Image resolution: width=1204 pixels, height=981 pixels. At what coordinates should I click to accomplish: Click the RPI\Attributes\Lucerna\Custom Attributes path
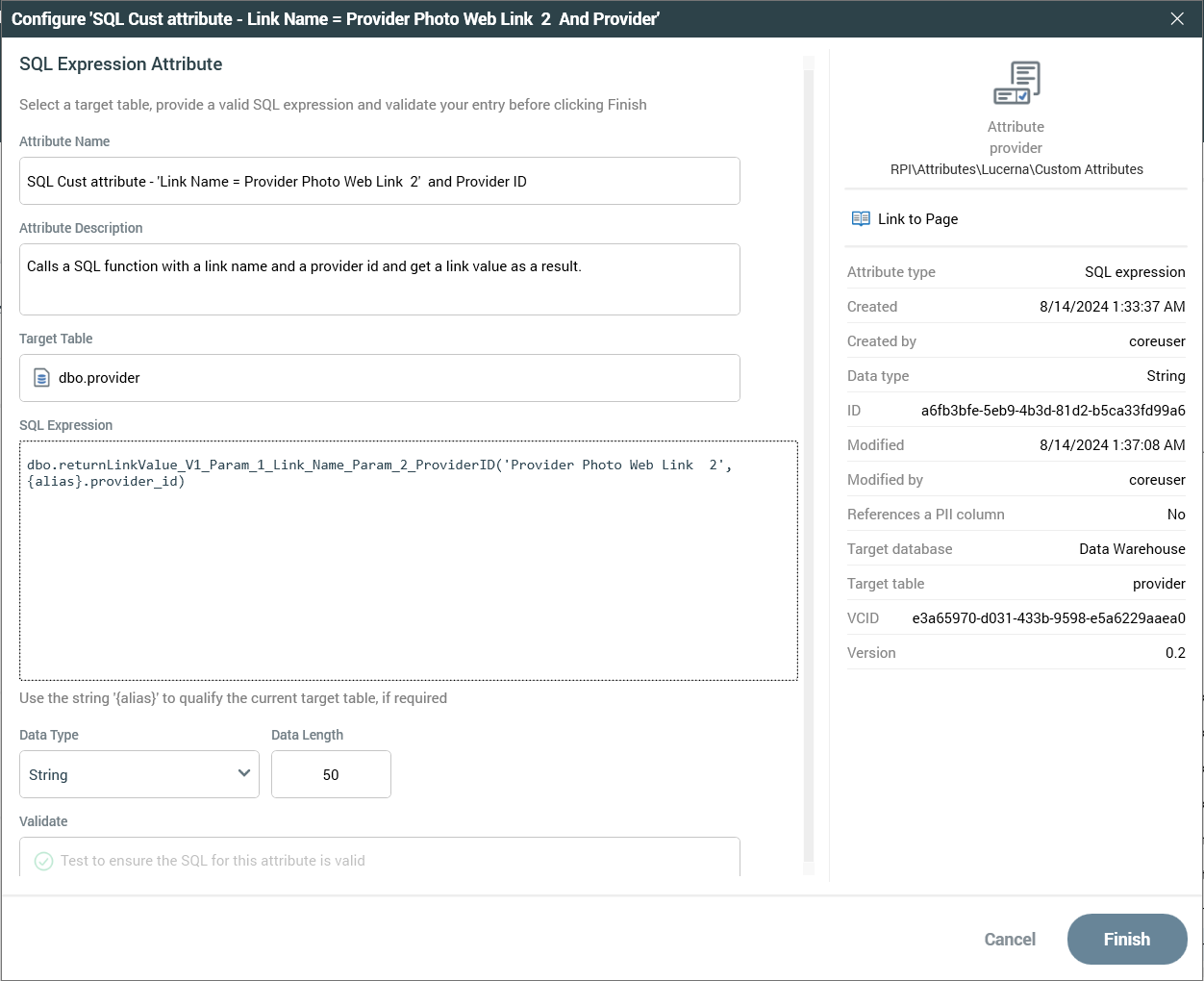pyautogui.click(x=1016, y=169)
